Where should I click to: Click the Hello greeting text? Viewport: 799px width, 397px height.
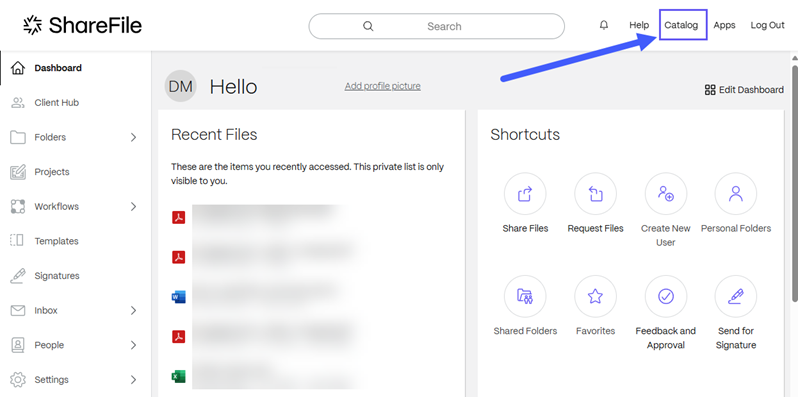pyautogui.click(x=233, y=87)
